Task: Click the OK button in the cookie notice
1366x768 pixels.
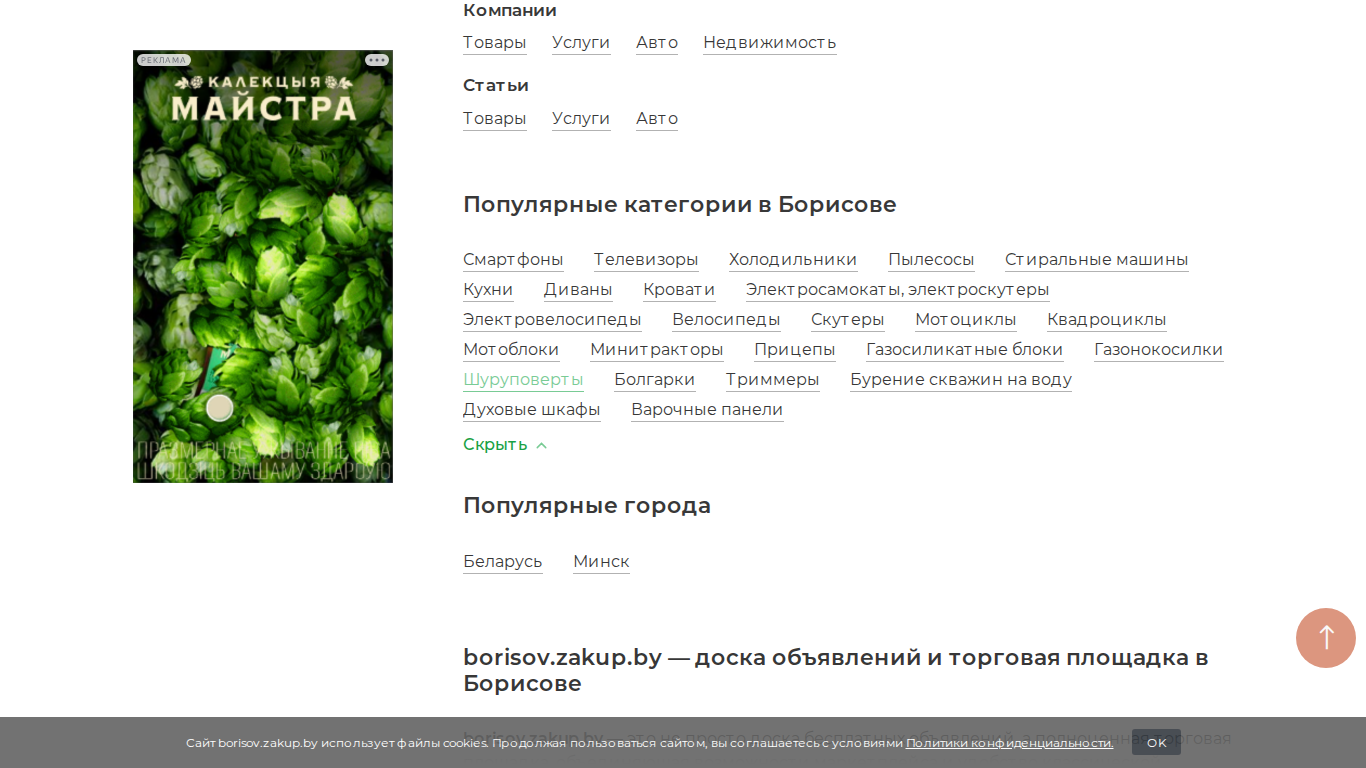Action: (1156, 743)
